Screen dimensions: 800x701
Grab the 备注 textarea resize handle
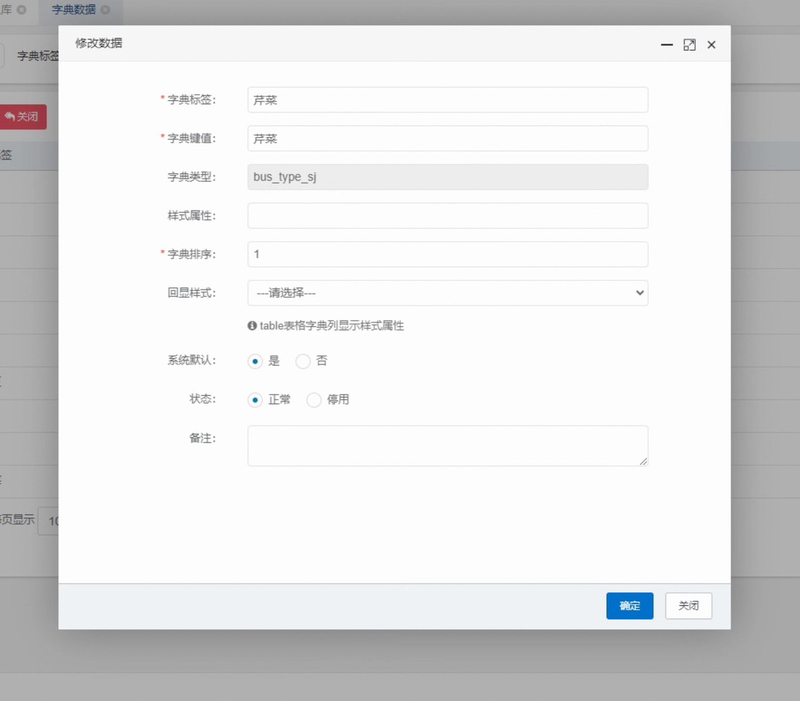coord(643,461)
